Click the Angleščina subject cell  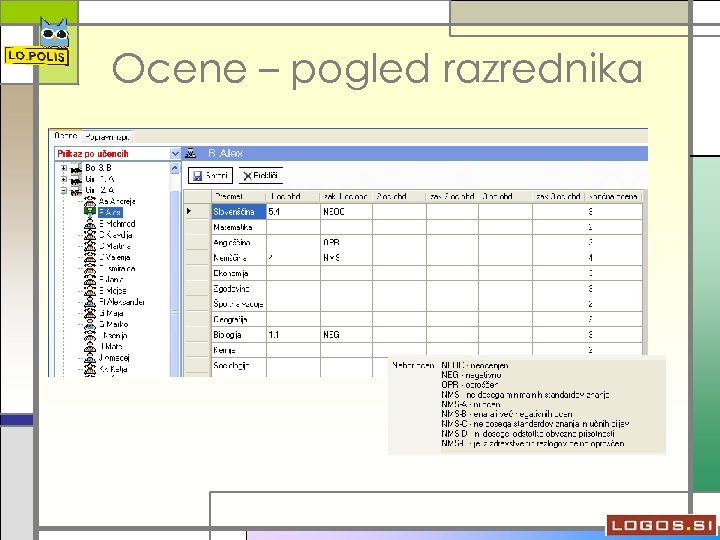[x=239, y=242]
